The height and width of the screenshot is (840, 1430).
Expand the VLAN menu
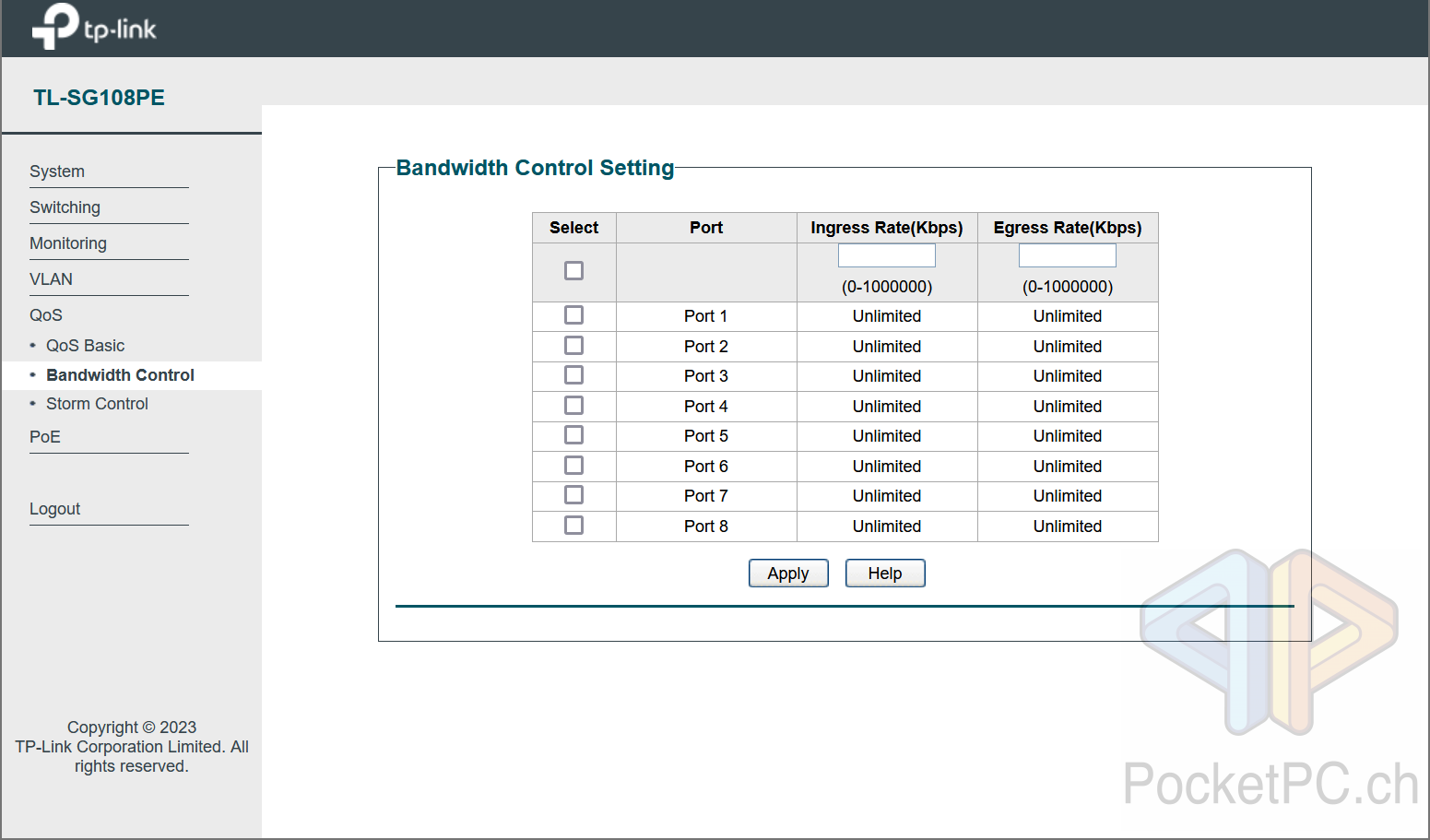pos(51,279)
